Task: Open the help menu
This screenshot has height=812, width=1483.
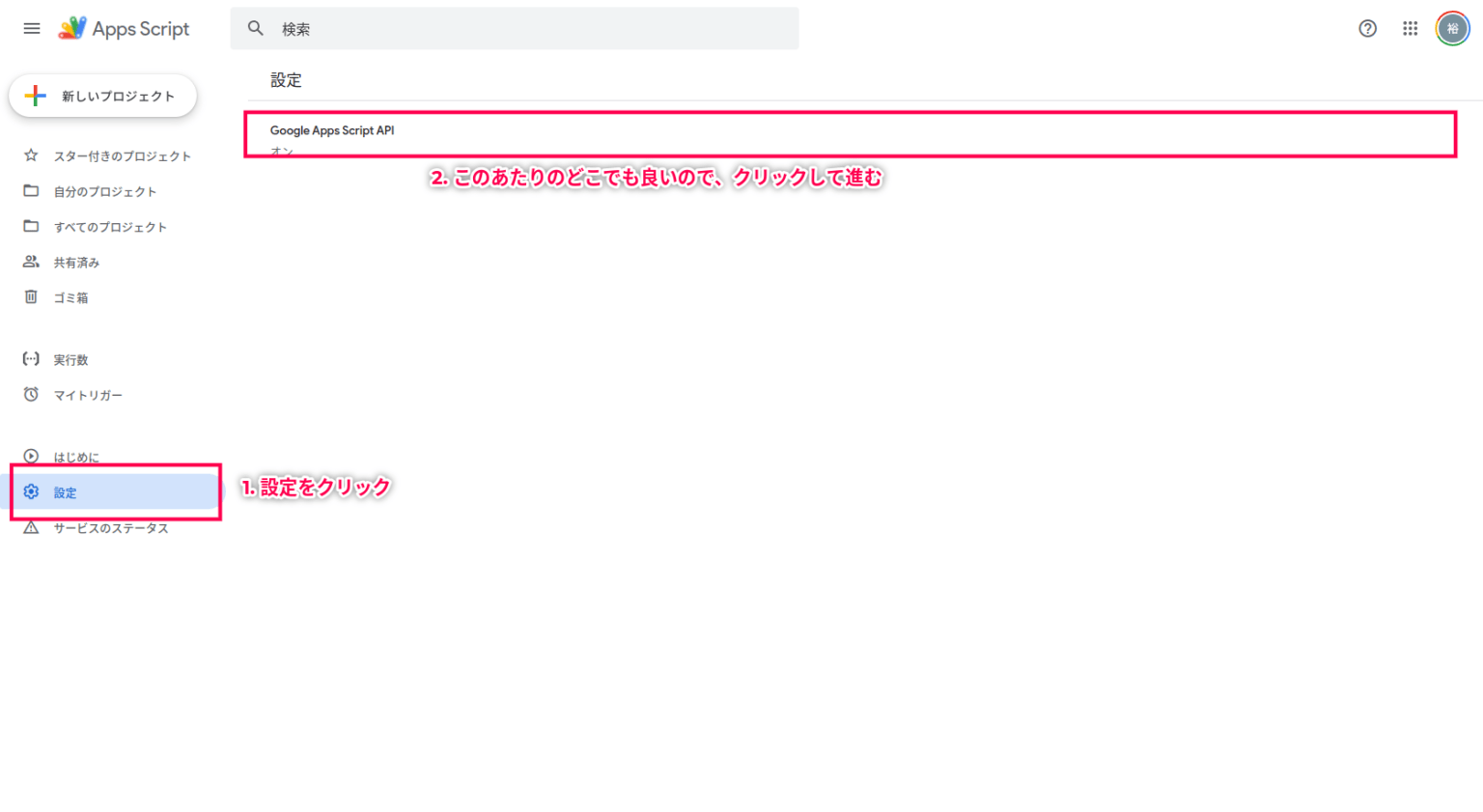Action: [1367, 28]
